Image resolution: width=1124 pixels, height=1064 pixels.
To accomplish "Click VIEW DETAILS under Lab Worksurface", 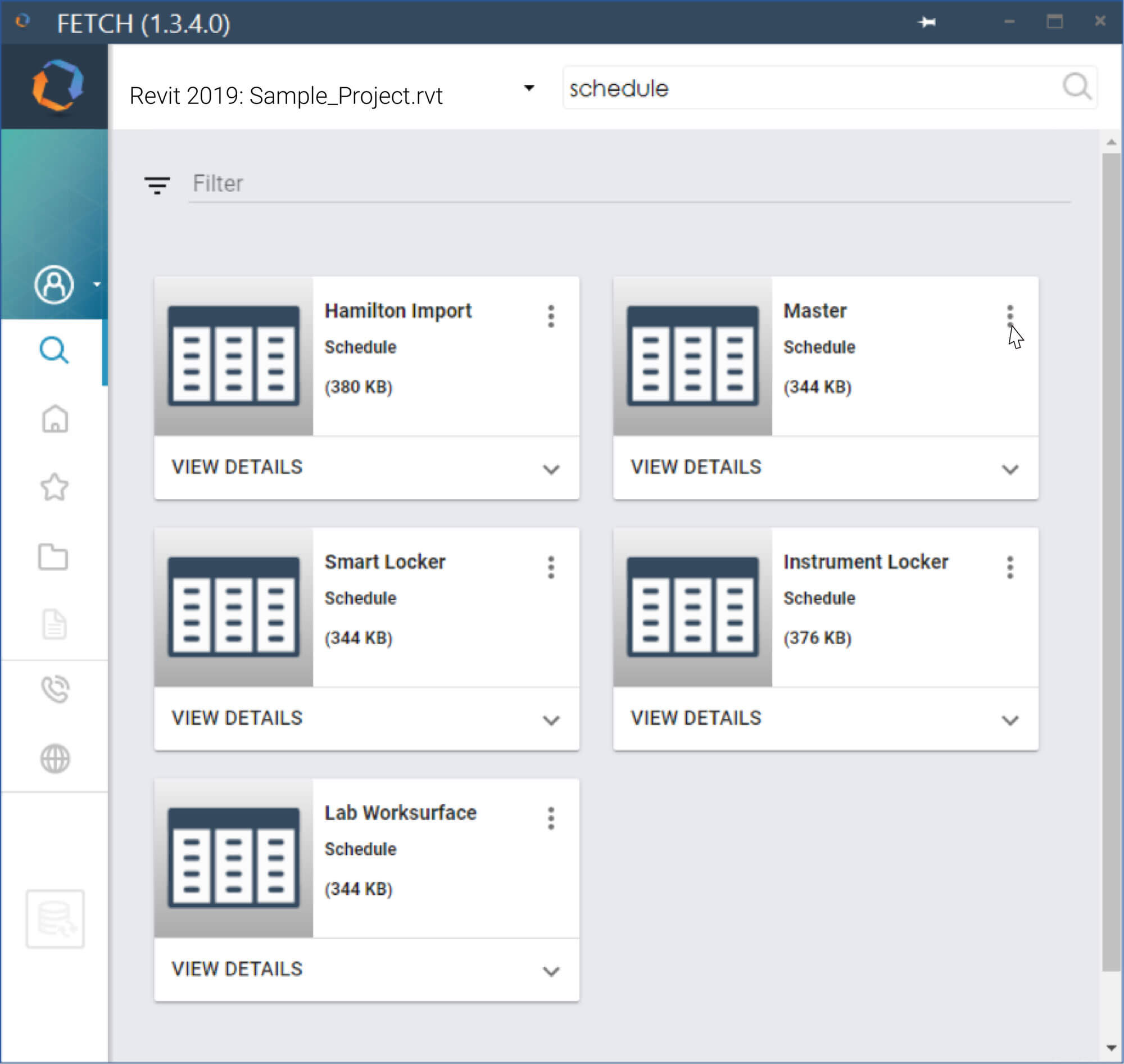I will pyautogui.click(x=237, y=969).
